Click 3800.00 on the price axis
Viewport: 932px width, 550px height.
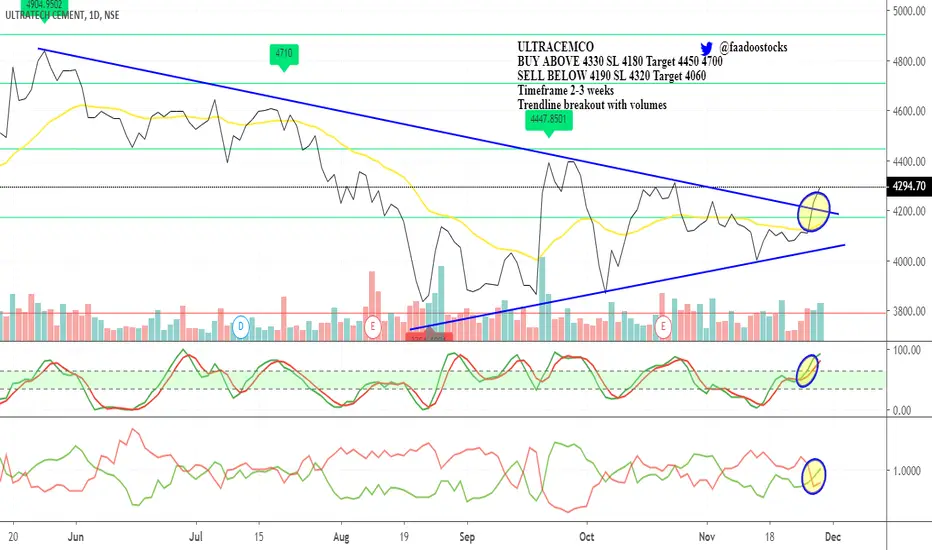tap(909, 312)
